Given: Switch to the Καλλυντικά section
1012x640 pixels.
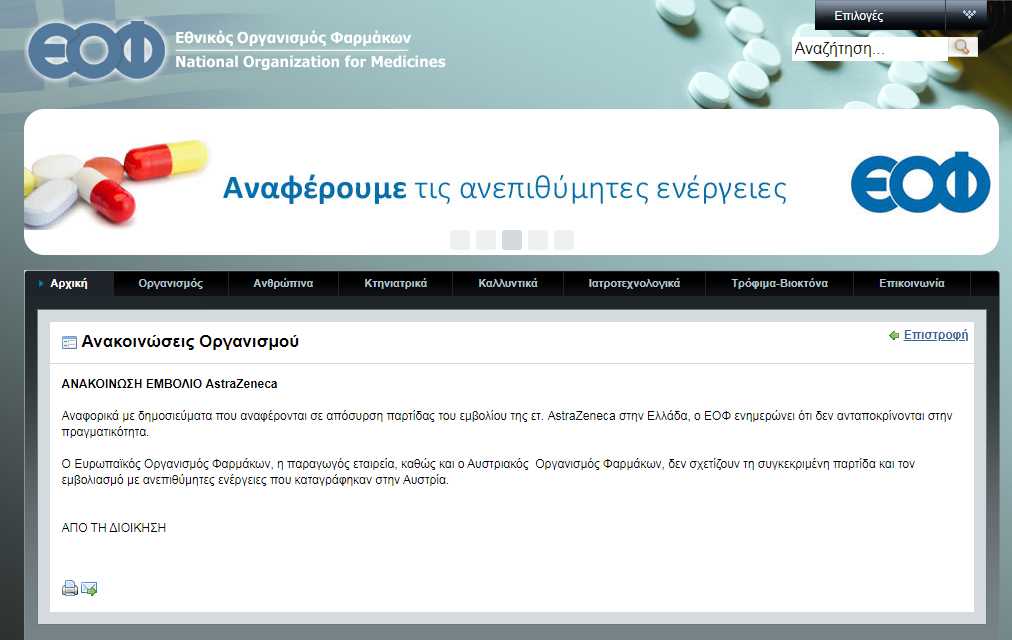Looking at the screenshot, I should click(508, 283).
